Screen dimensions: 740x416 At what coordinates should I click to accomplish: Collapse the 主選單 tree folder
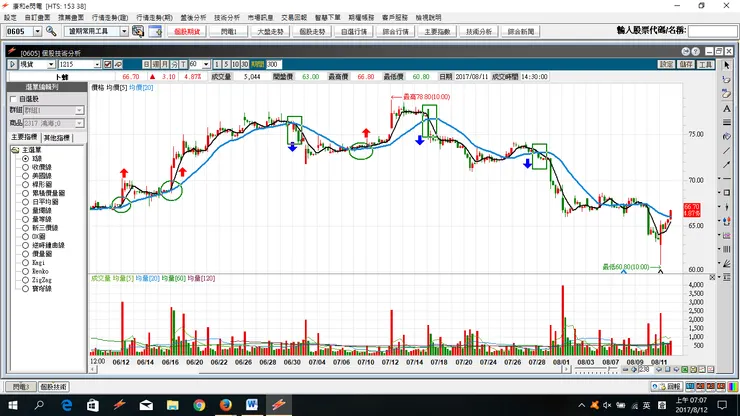(15, 150)
